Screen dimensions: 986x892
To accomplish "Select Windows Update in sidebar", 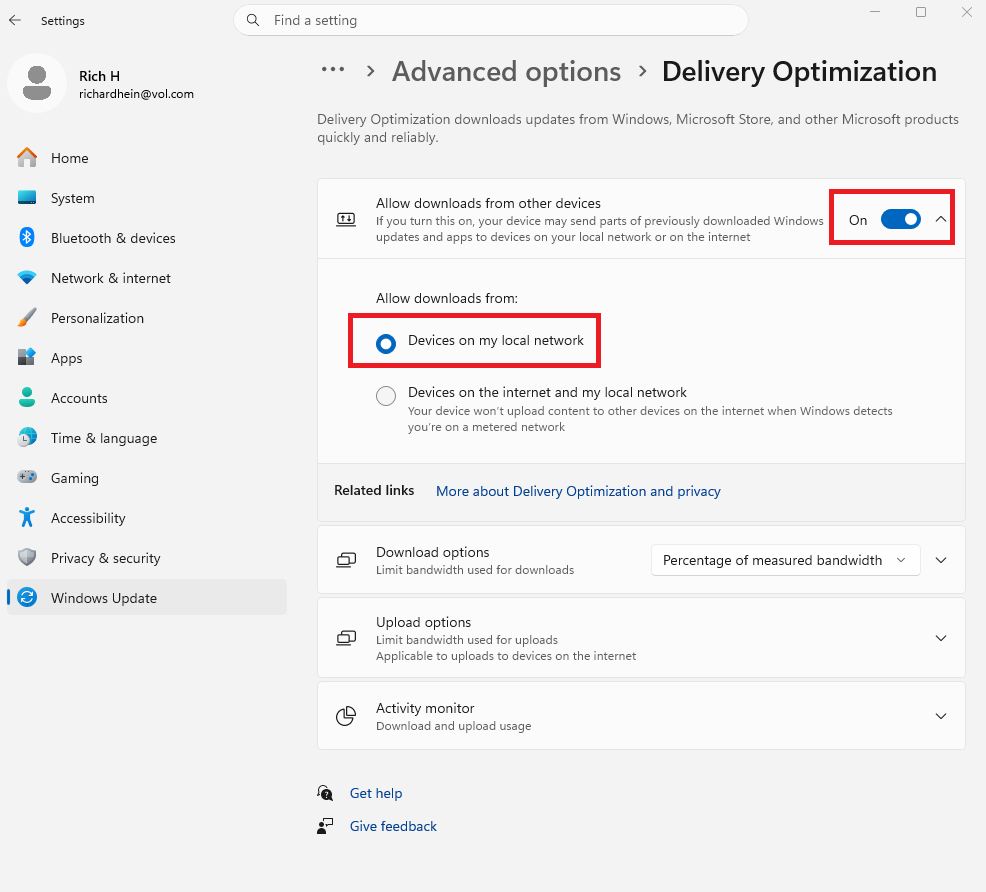I will tap(147, 597).
